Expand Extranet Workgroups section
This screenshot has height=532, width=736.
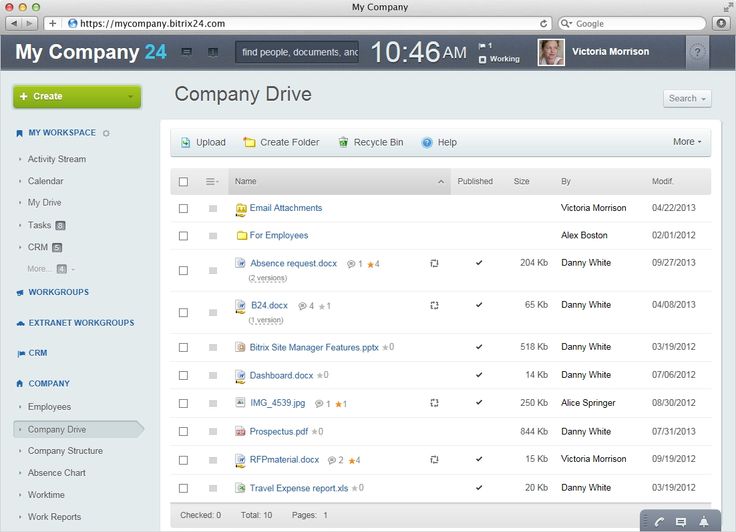pyautogui.click(x=81, y=323)
